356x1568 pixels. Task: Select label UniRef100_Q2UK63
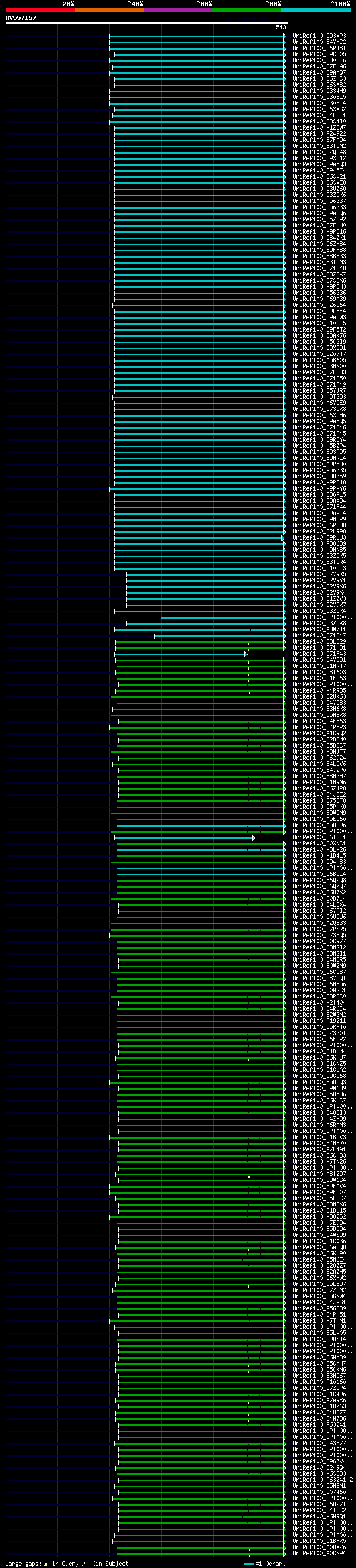click(x=319, y=697)
